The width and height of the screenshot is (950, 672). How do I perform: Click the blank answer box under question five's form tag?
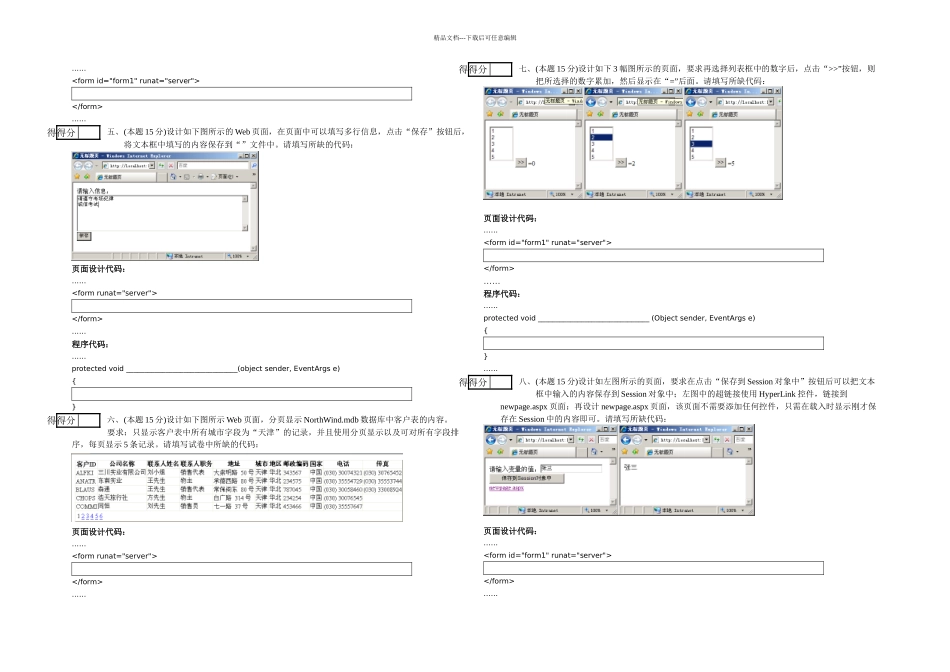click(242, 306)
